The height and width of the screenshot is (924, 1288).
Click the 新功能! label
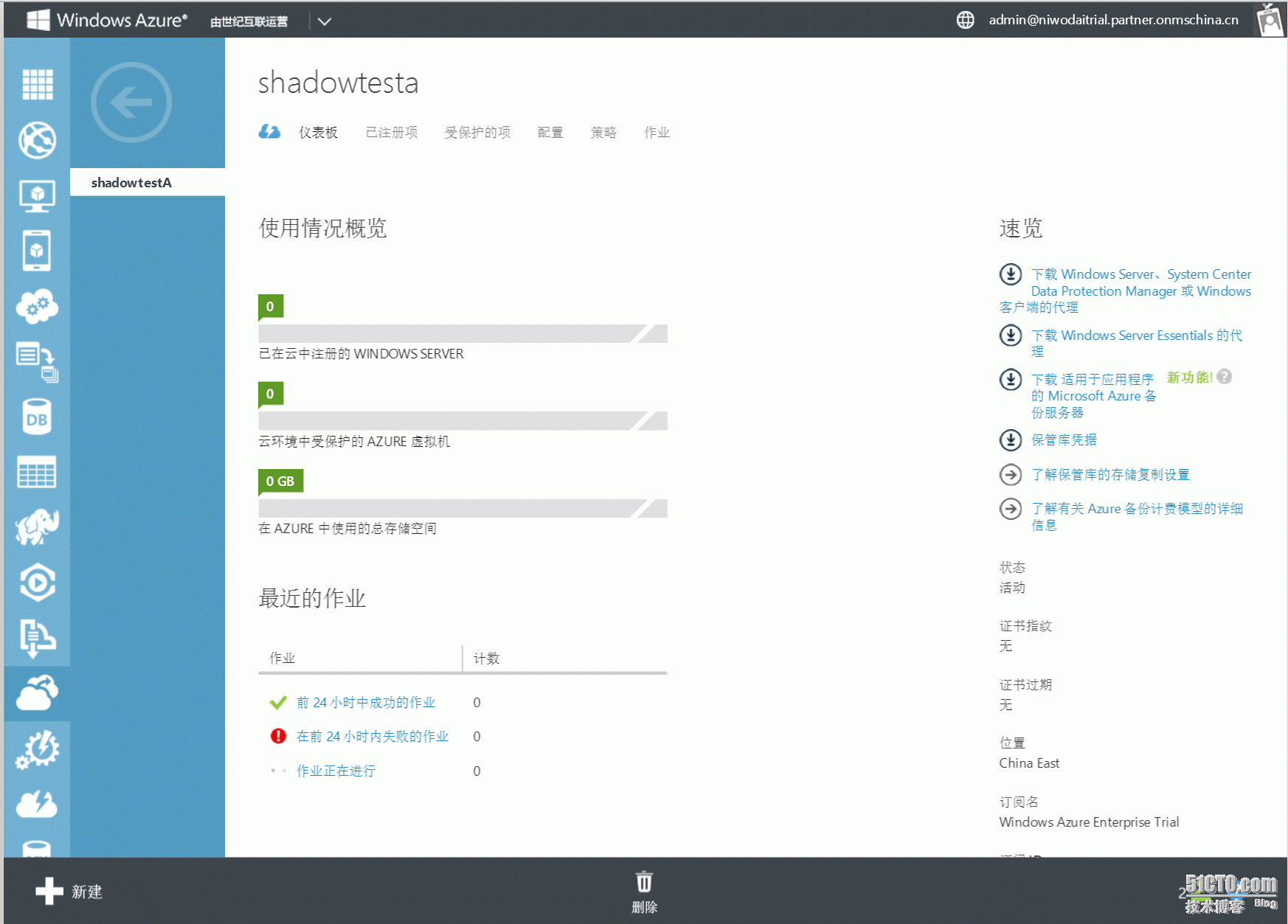pyautogui.click(x=1189, y=378)
